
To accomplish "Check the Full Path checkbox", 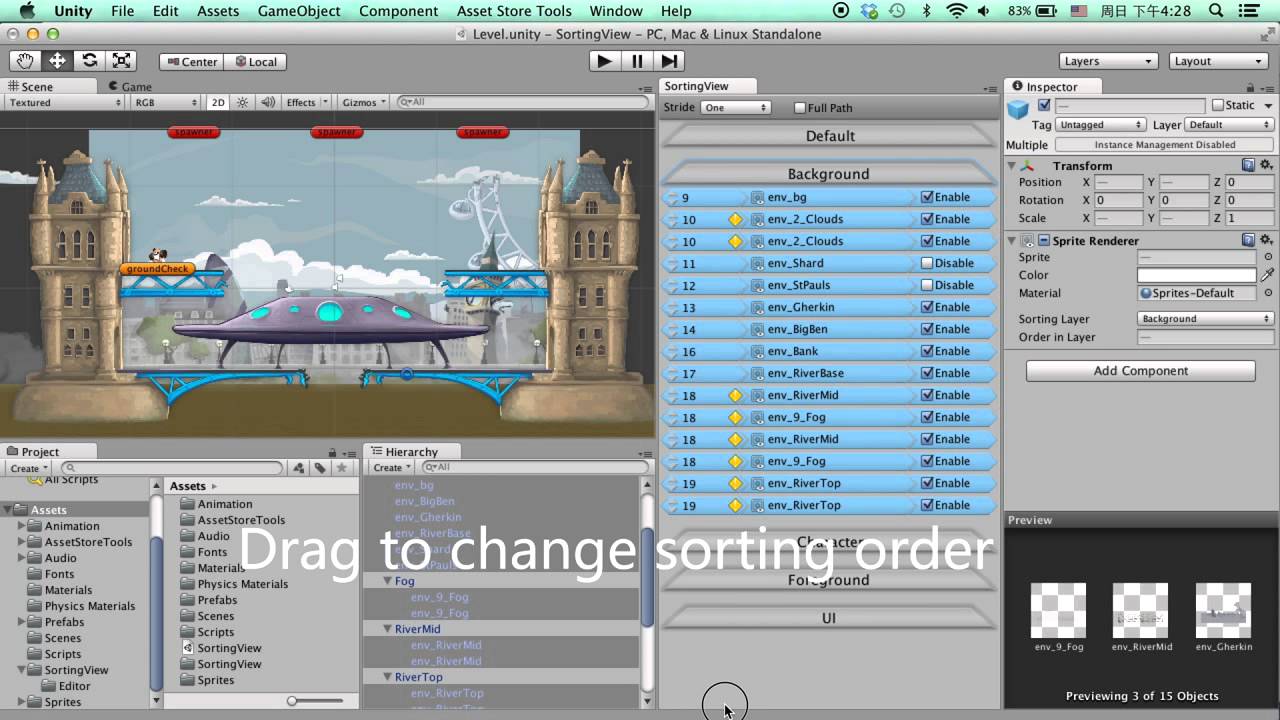I will (800, 108).
